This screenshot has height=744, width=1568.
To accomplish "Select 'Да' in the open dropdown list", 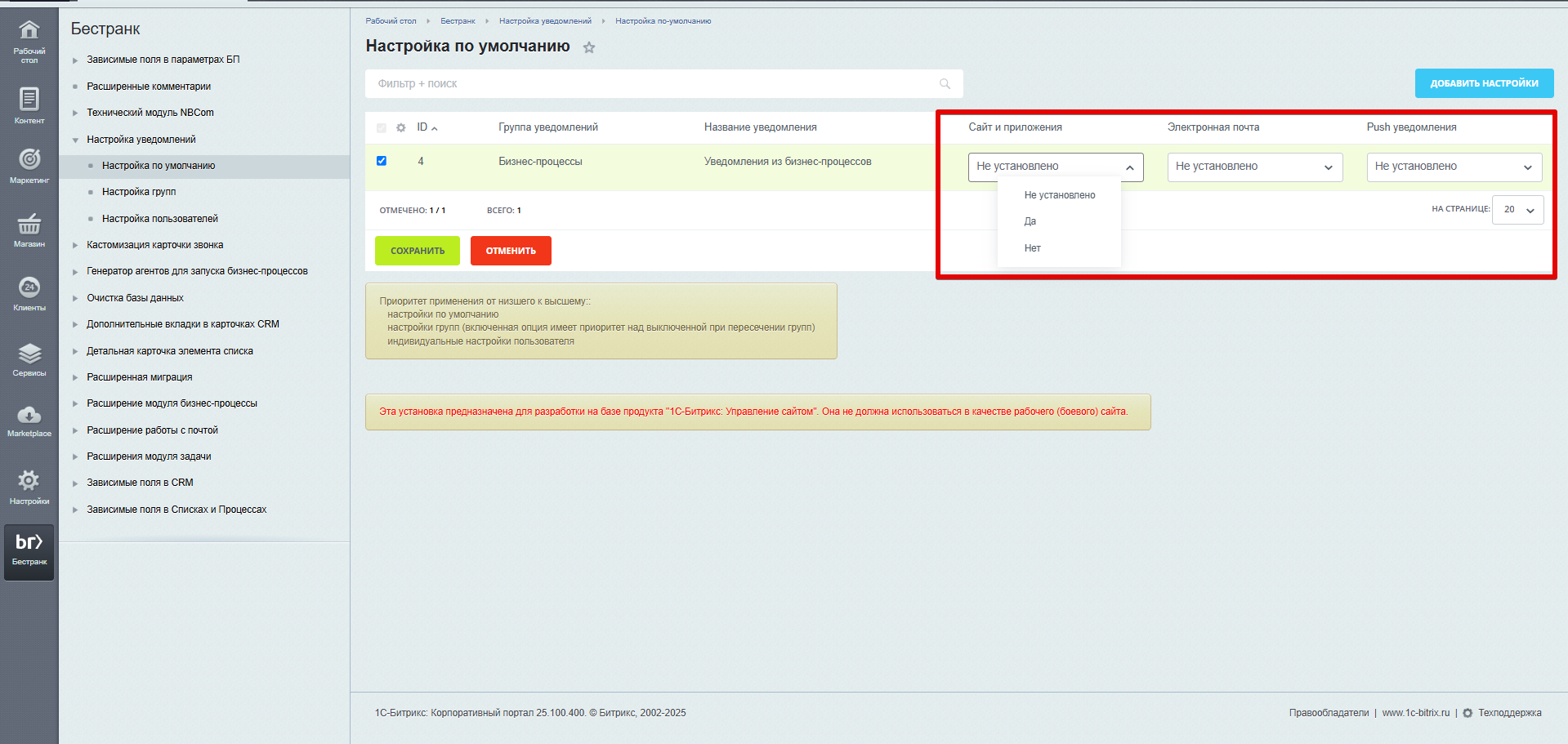I will (1030, 221).
